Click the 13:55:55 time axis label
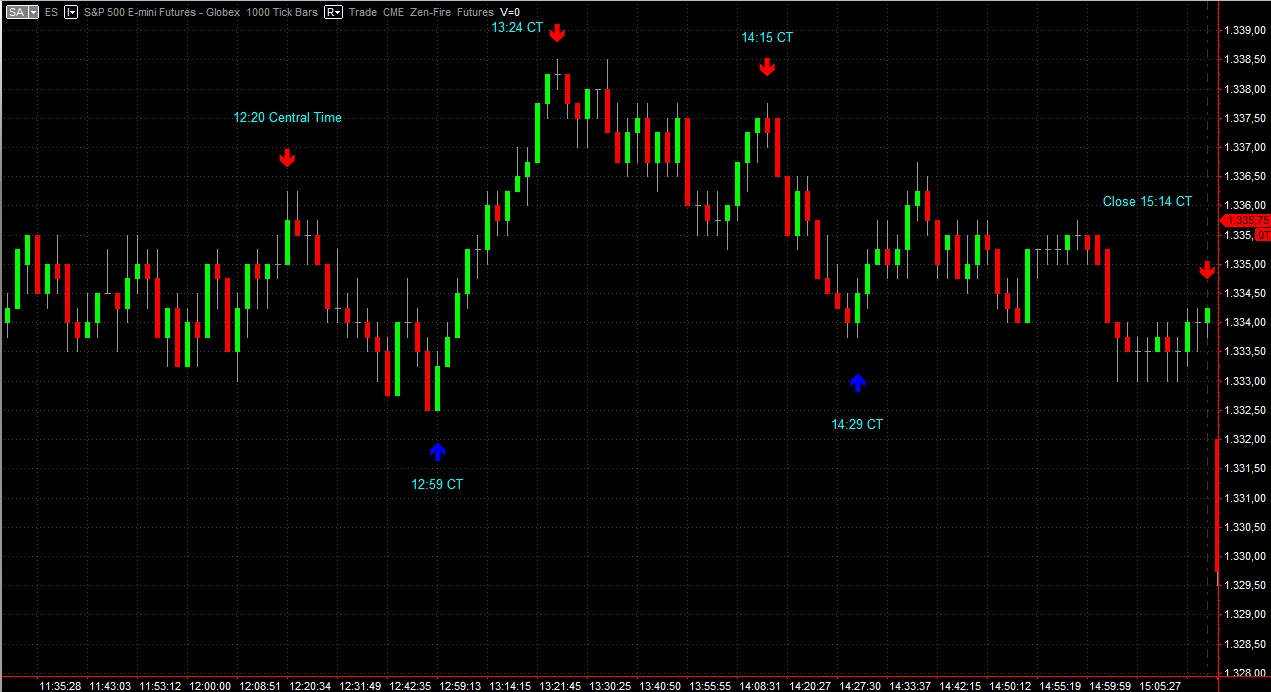 (710, 686)
